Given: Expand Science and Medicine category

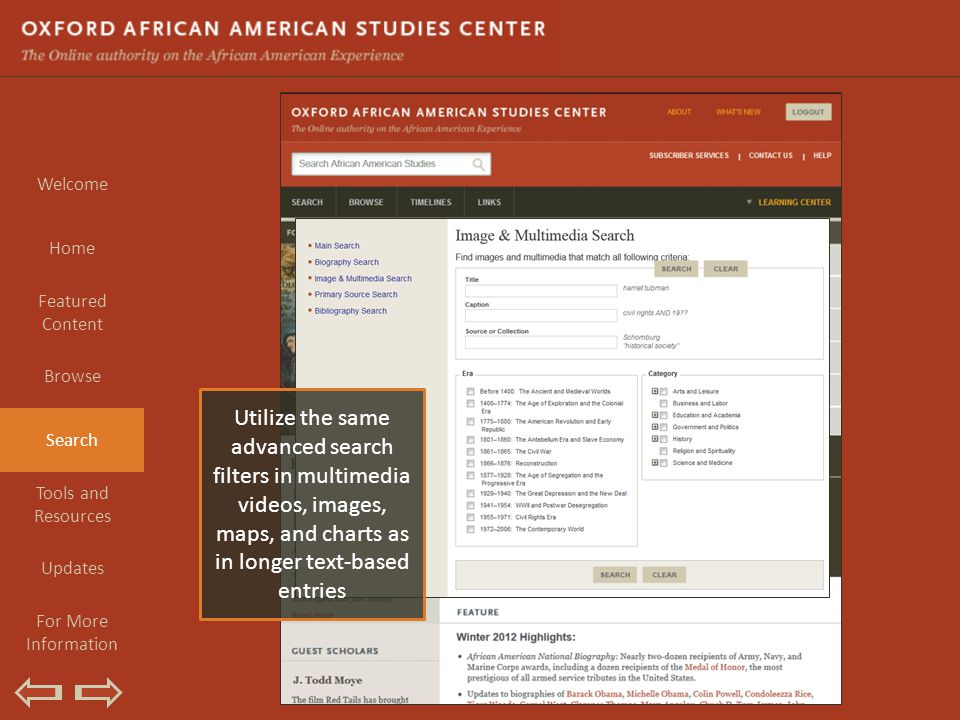Looking at the screenshot, I should pyautogui.click(x=654, y=463).
